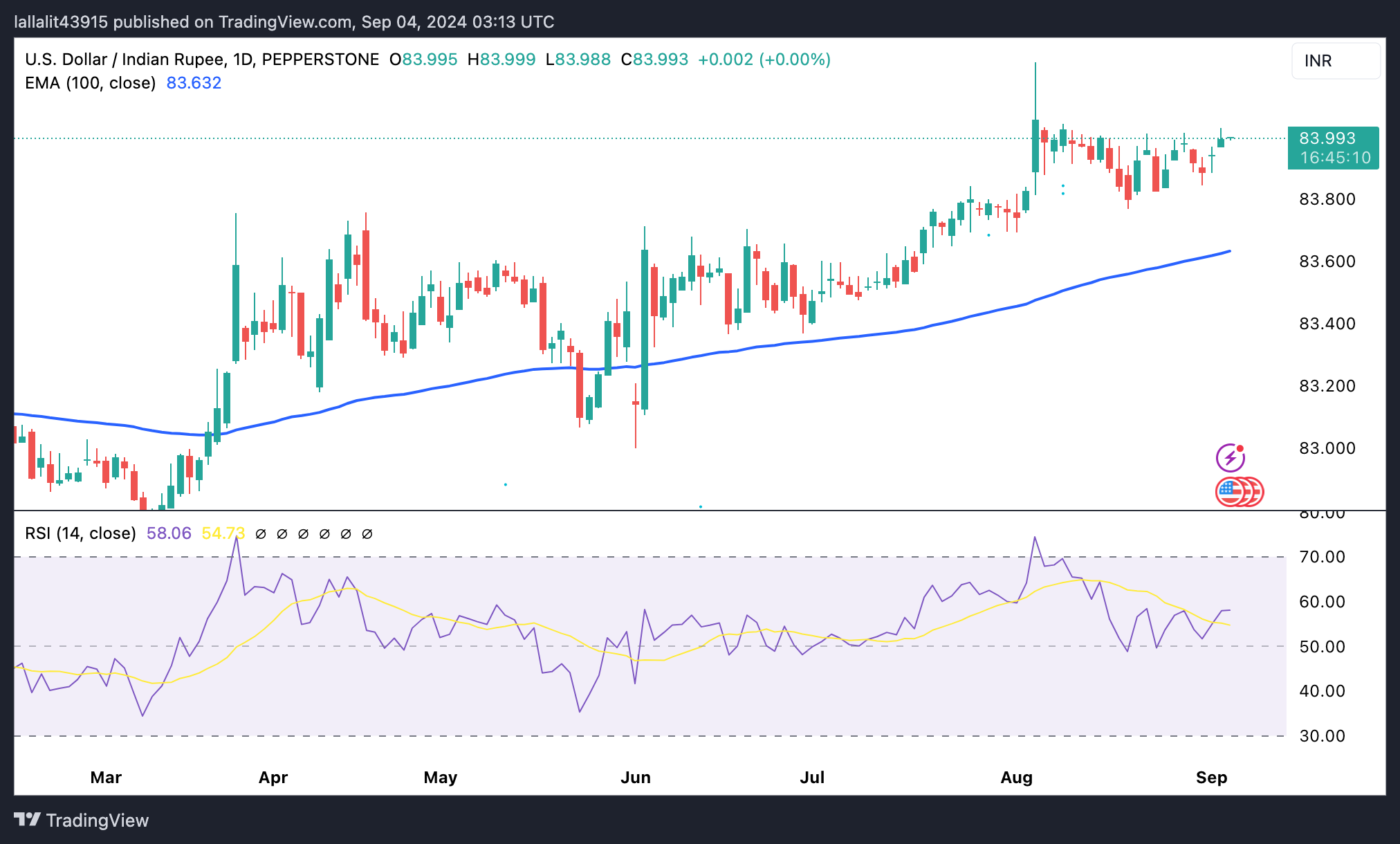
Task: Click the TradingView logo at bottom left
Action: point(82,820)
